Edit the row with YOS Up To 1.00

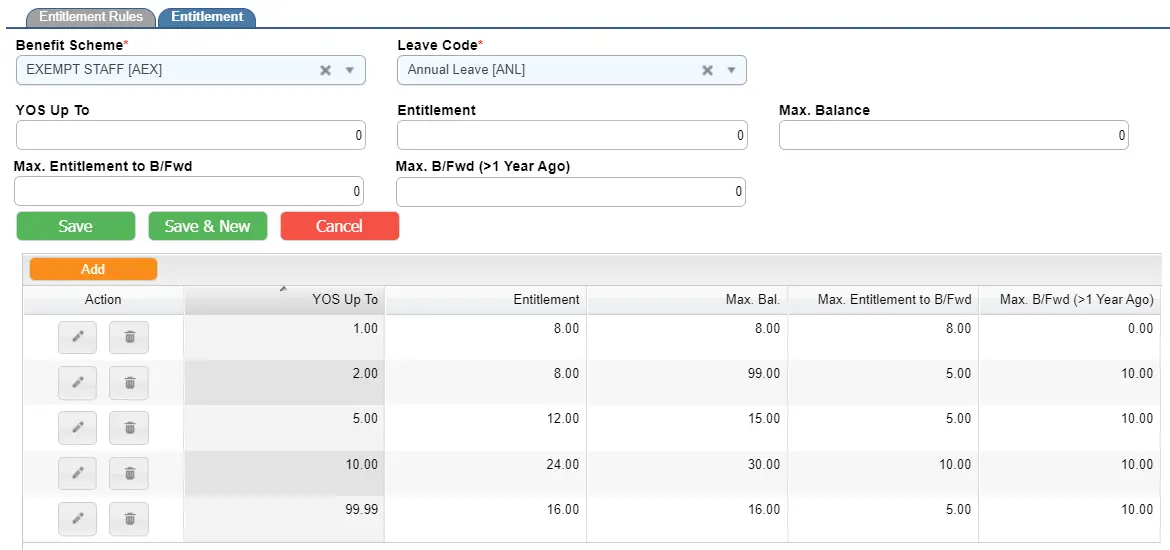tap(78, 338)
